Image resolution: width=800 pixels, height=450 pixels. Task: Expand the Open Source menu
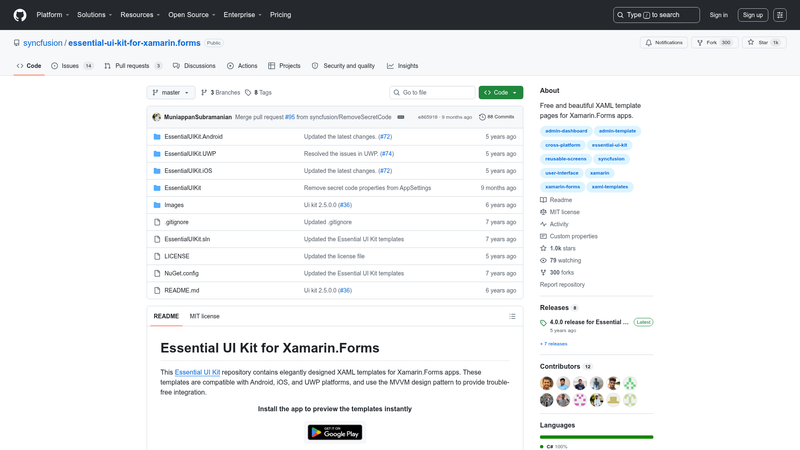pos(192,15)
